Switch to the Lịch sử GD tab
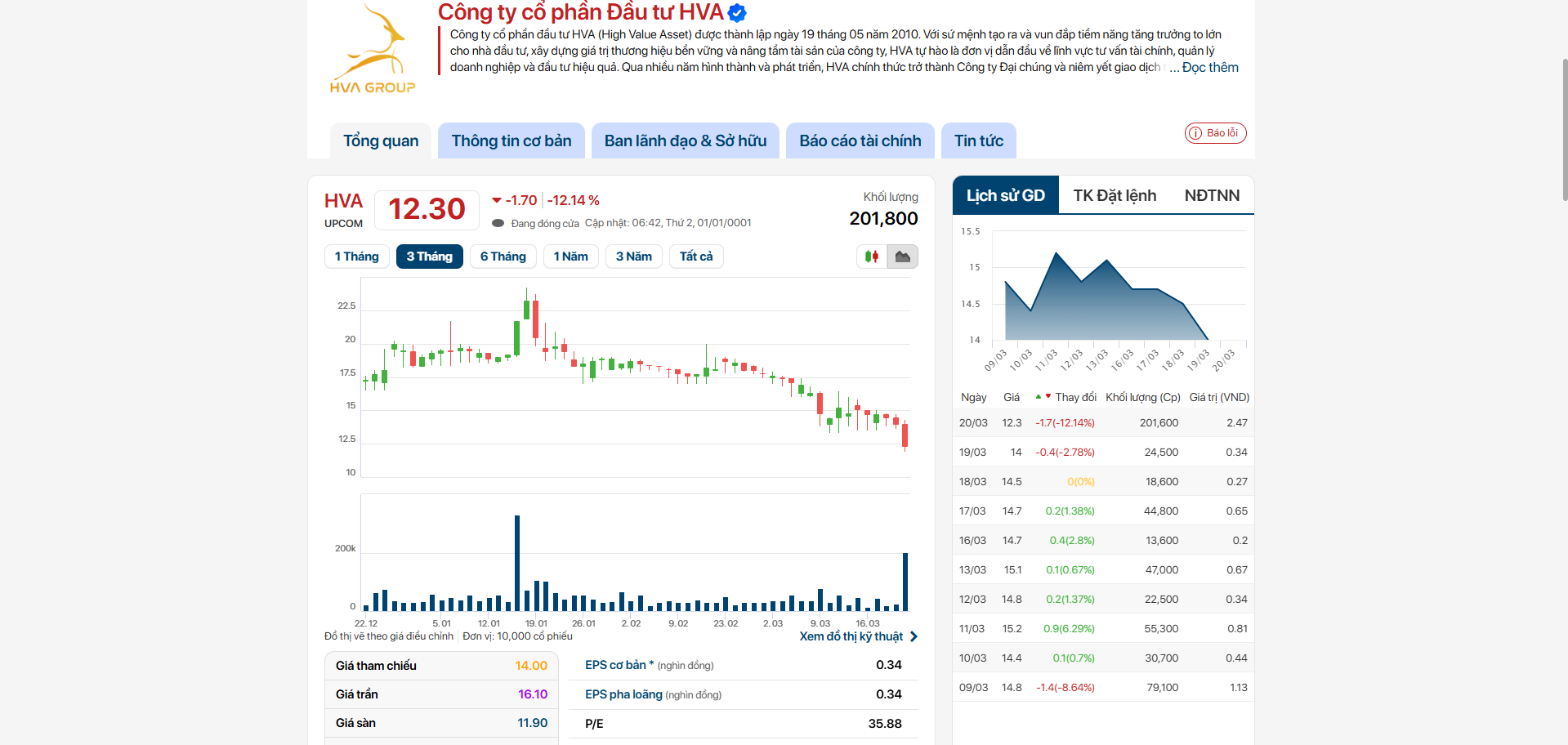This screenshot has height=745, width=1568. [1006, 195]
